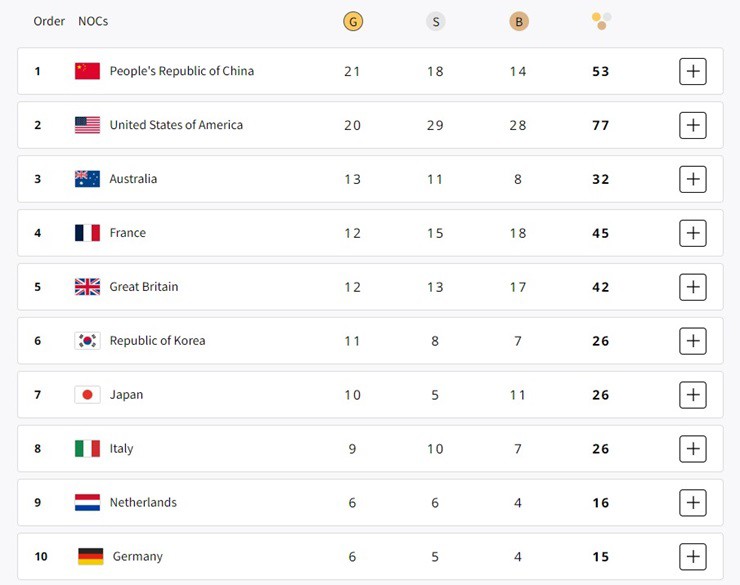
Task: Click the Australia flag icon
Action: (x=87, y=179)
